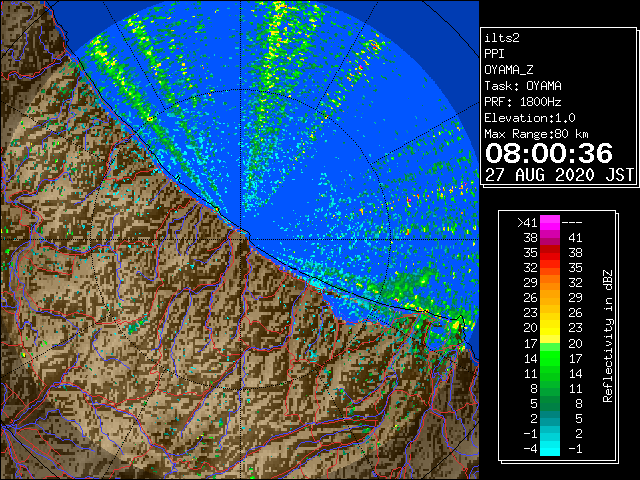This screenshot has height=480, width=640.
Task: Click the yellow '20' legend color
Action: [x=550, y=328]
